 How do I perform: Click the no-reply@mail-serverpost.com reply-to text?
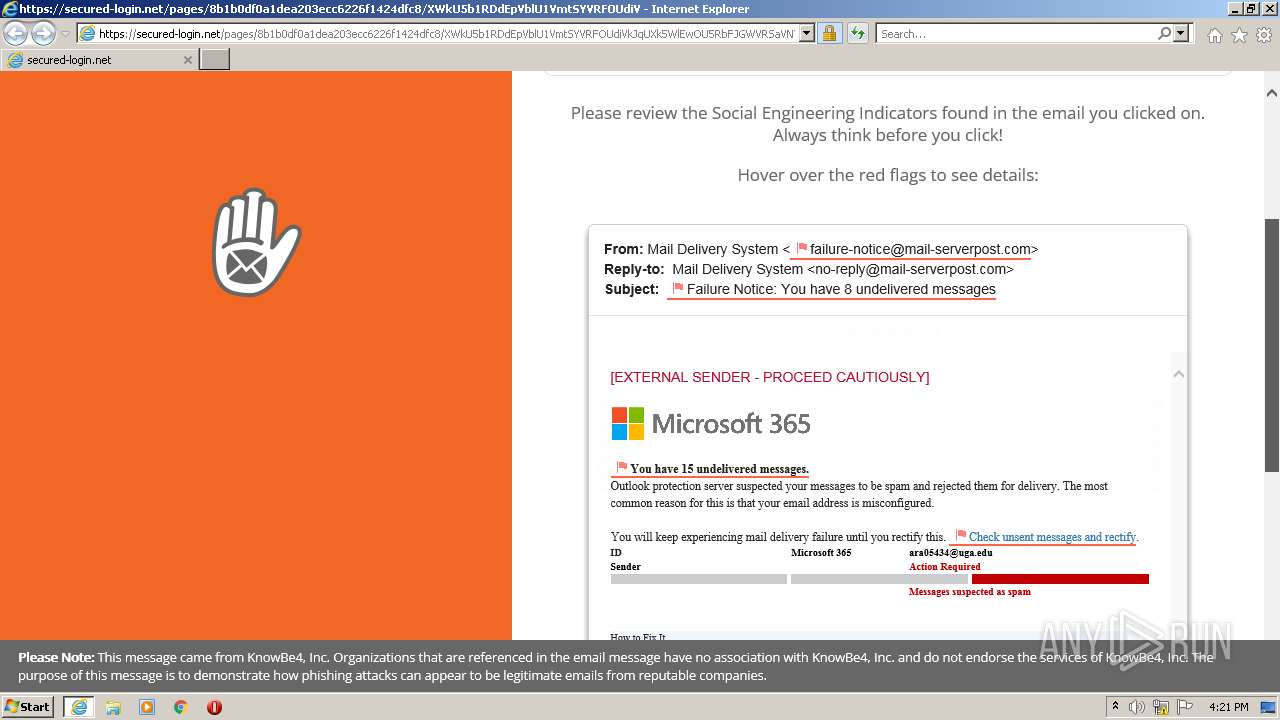(910, 269)
